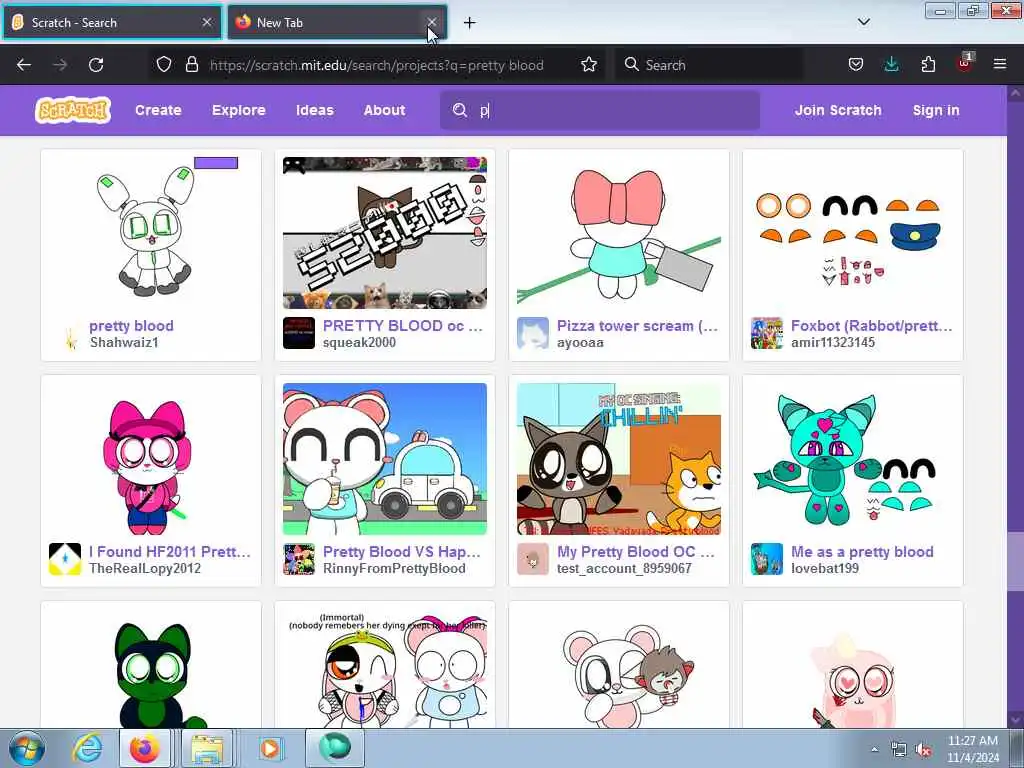Click the tracking protection shield icon
The image size is (1024, 768).
point(164,65)
